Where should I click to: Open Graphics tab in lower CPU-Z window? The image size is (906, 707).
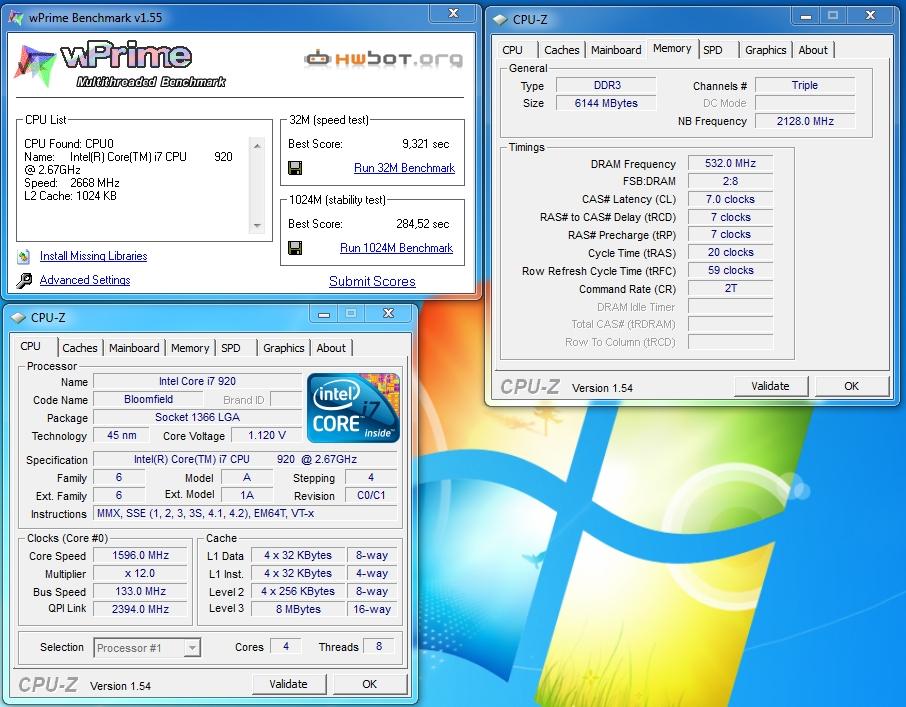284,348
